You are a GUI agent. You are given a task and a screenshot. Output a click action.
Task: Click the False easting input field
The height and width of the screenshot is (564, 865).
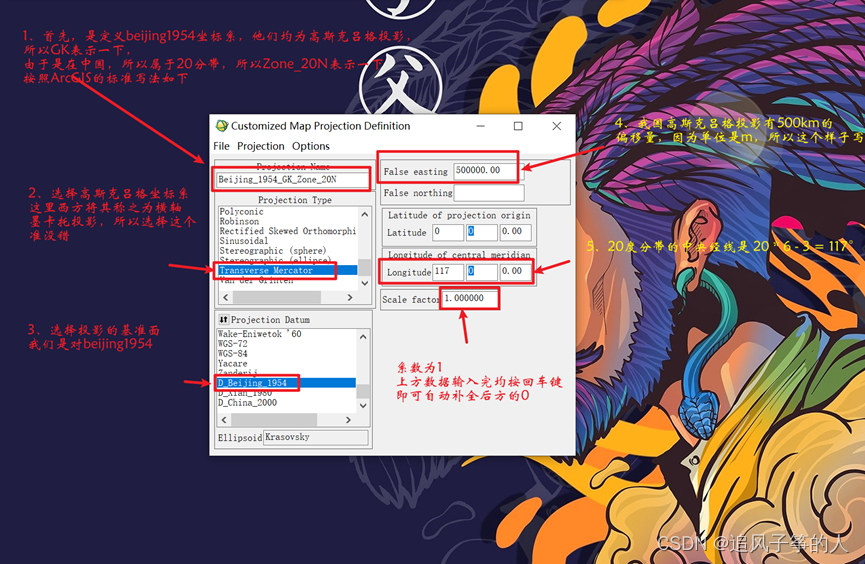click(x=486, y=171)
